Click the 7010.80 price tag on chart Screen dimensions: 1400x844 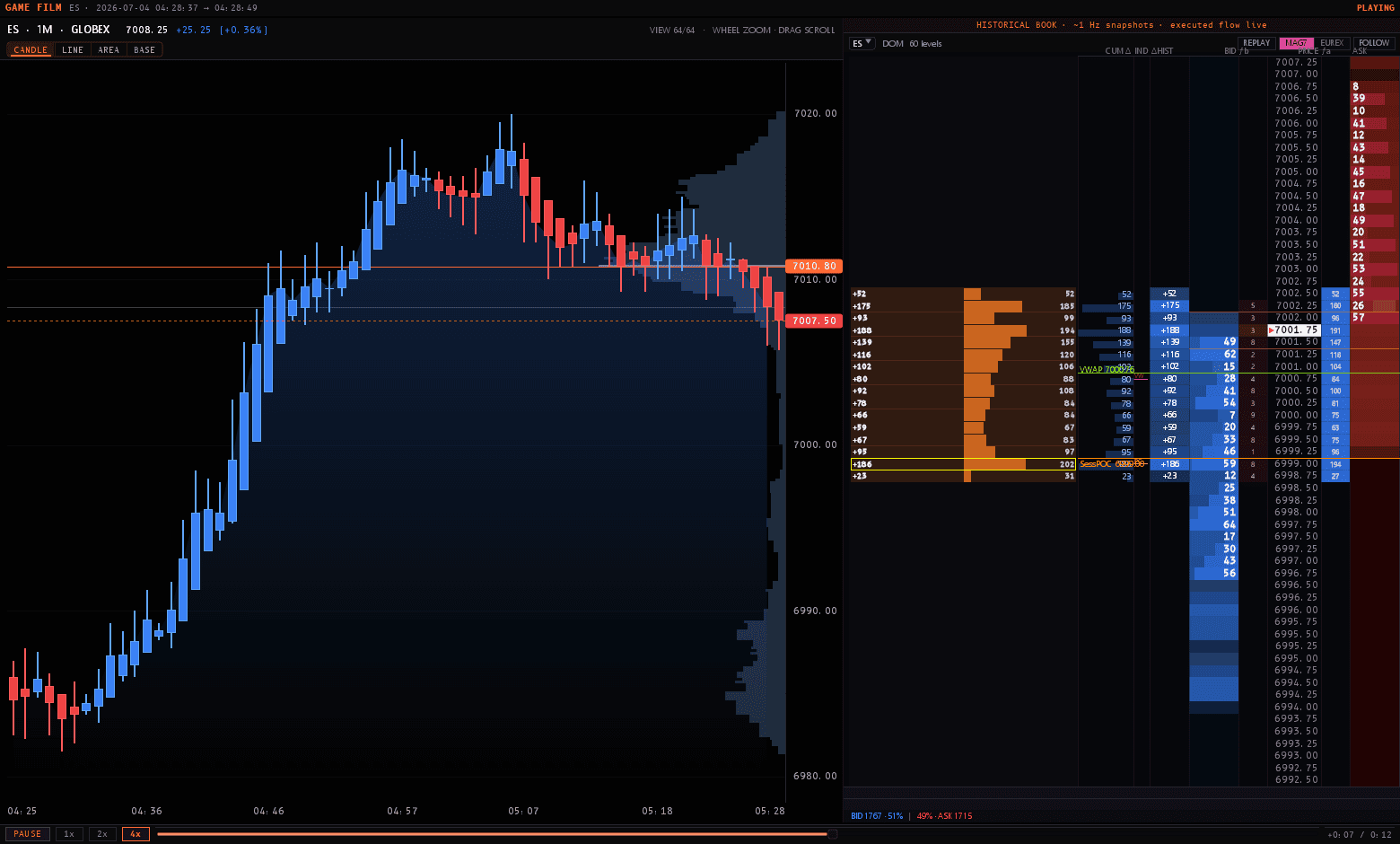pyautogui.click(x=814, y=266)
